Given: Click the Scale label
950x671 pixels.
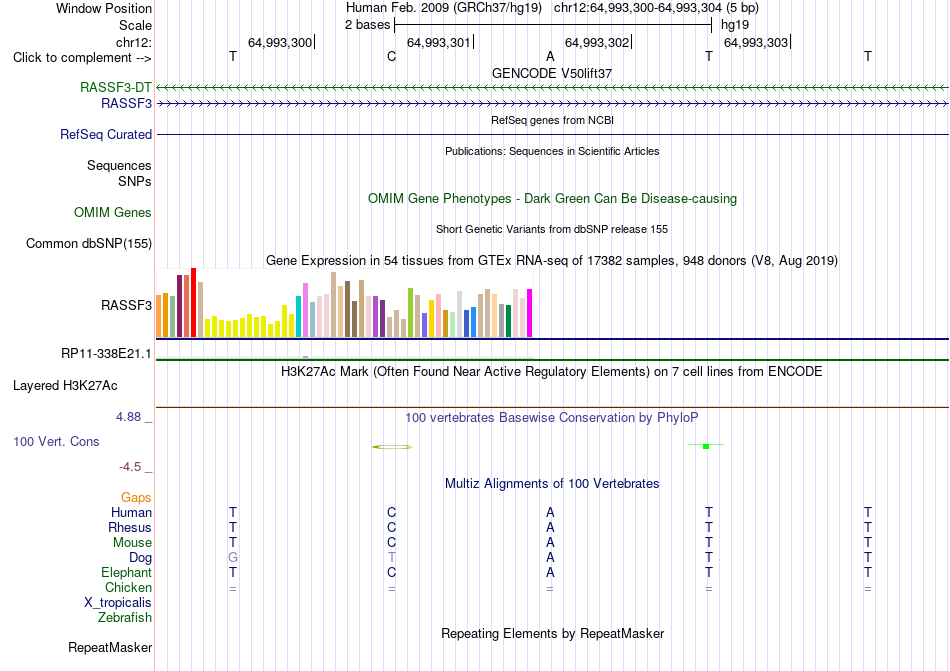Looking at the screenshot, I should [135, 25].
